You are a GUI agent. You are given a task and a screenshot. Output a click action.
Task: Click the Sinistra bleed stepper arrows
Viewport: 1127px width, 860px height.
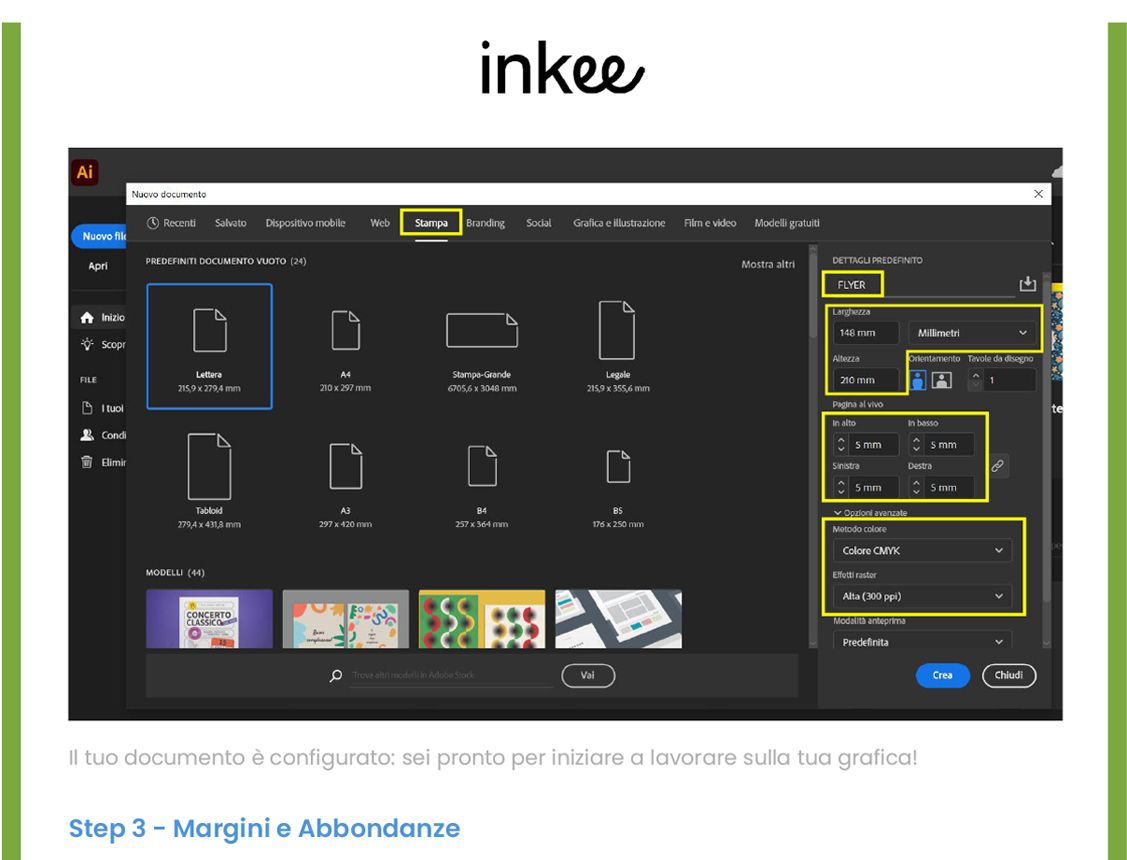click(841, 487)
